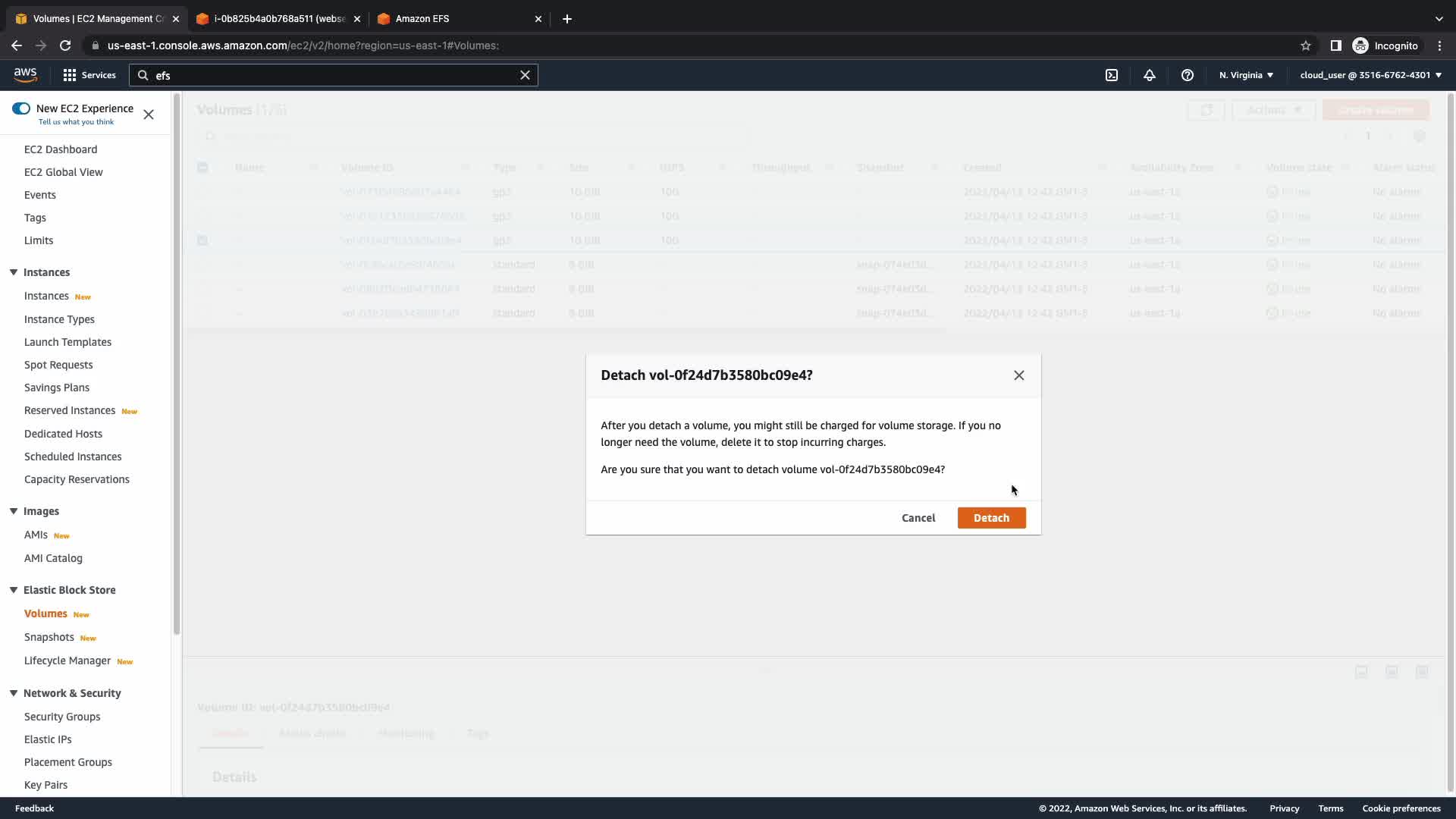Viewport: 1456px width, 819px height.
Task: Open Snapshots in the sidebar
Action: coord(49,637)
